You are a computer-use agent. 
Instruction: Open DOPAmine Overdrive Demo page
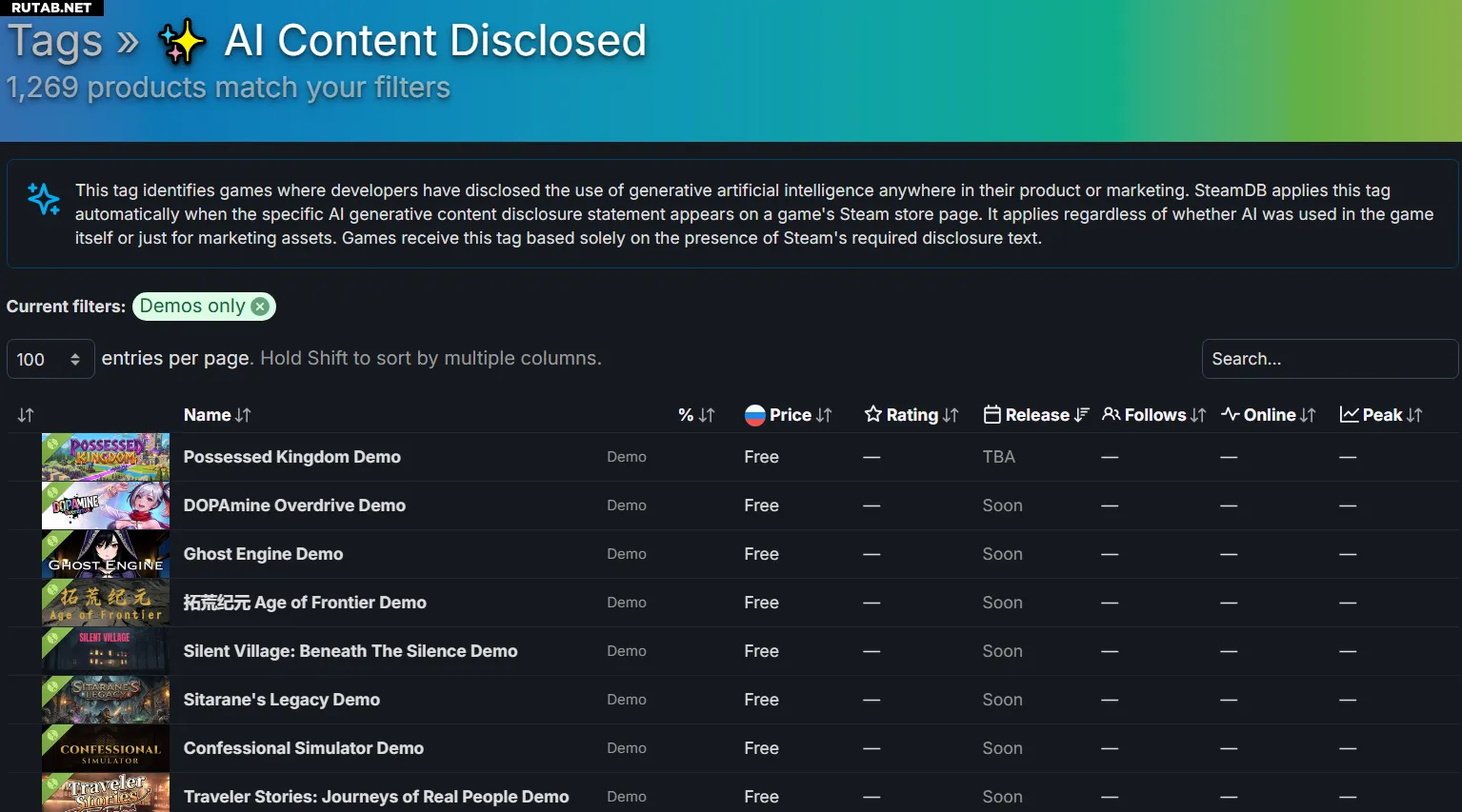(294, 505)
